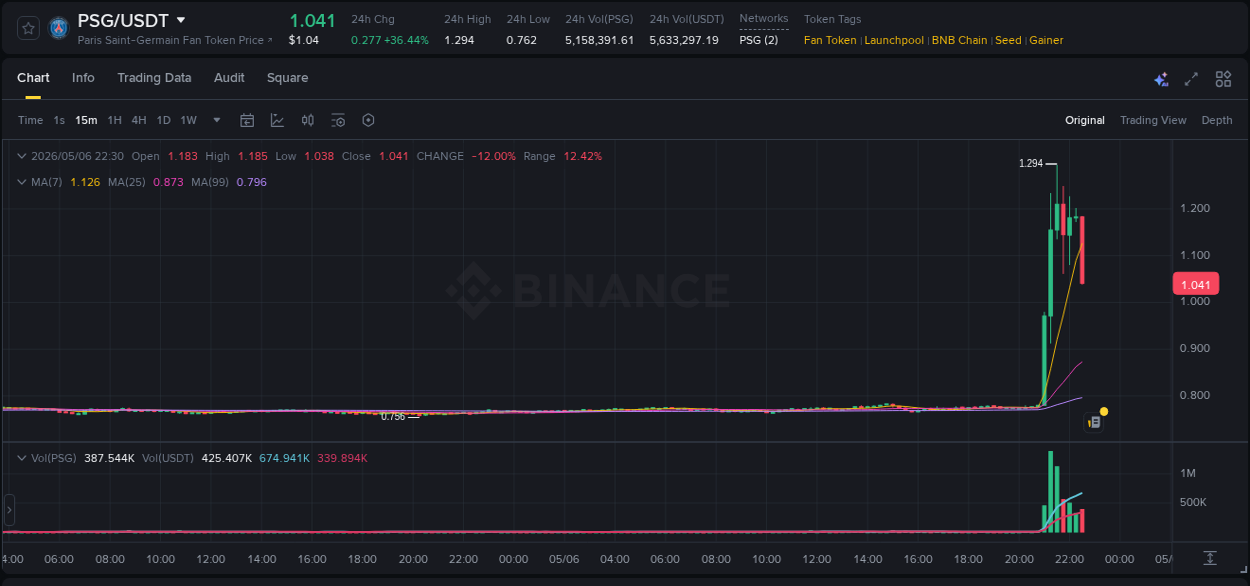Click the 22:00 time axis label

(x=1069, y=559)
